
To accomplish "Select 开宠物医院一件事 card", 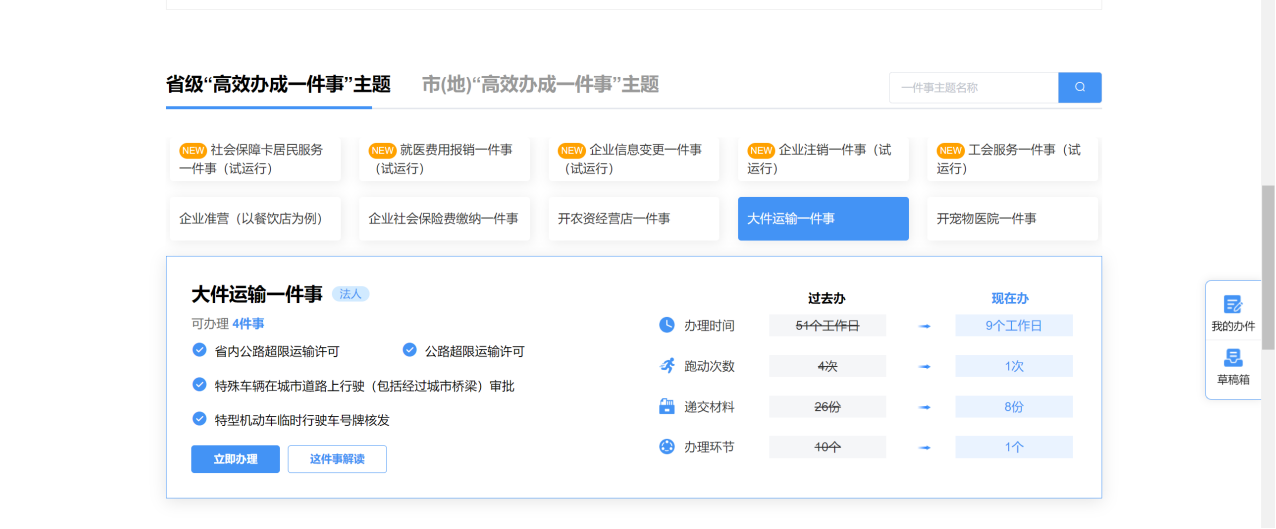I will coord(1013,219).
